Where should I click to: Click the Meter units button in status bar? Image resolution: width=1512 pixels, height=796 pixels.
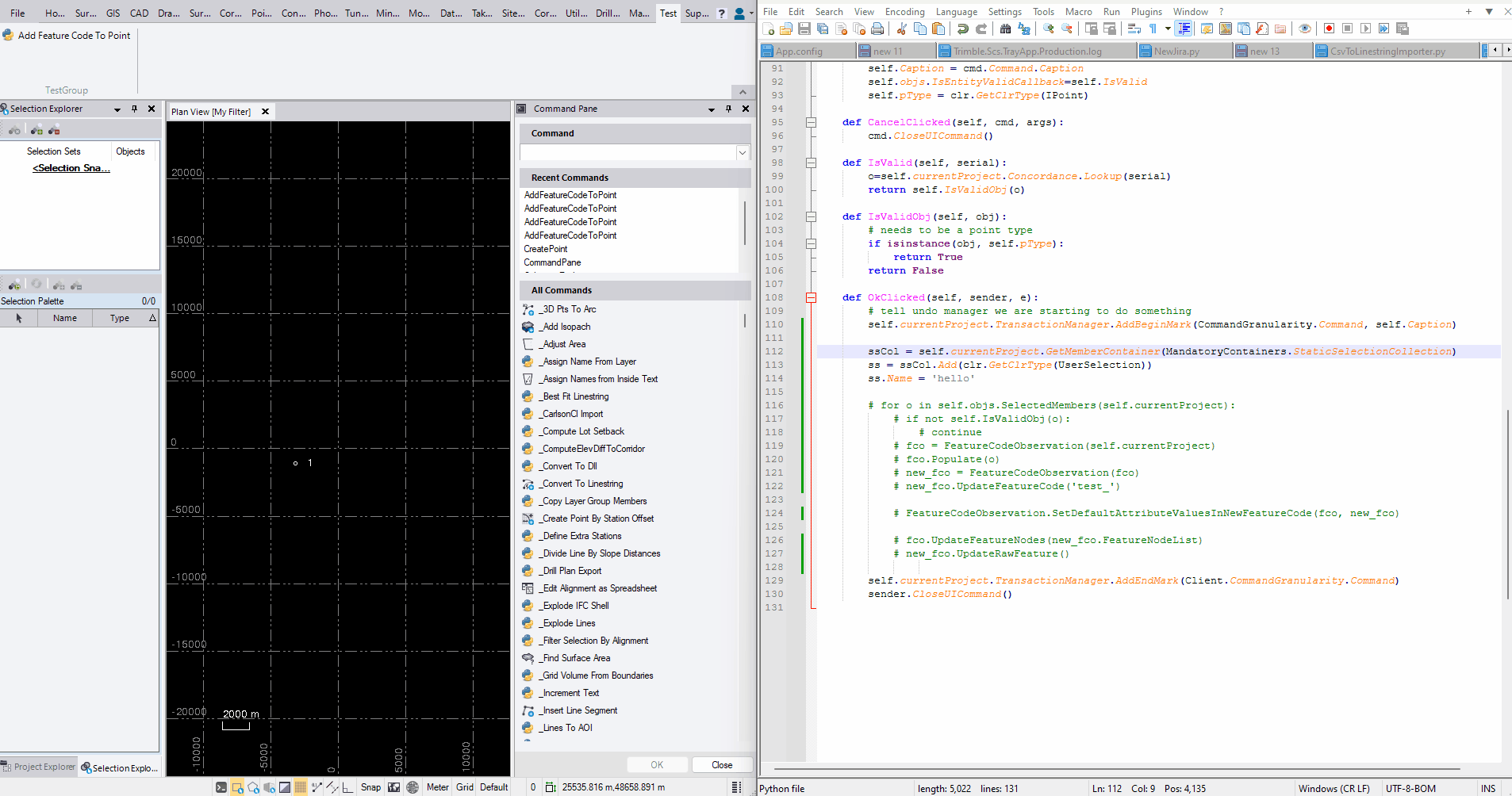coord(438,787)
